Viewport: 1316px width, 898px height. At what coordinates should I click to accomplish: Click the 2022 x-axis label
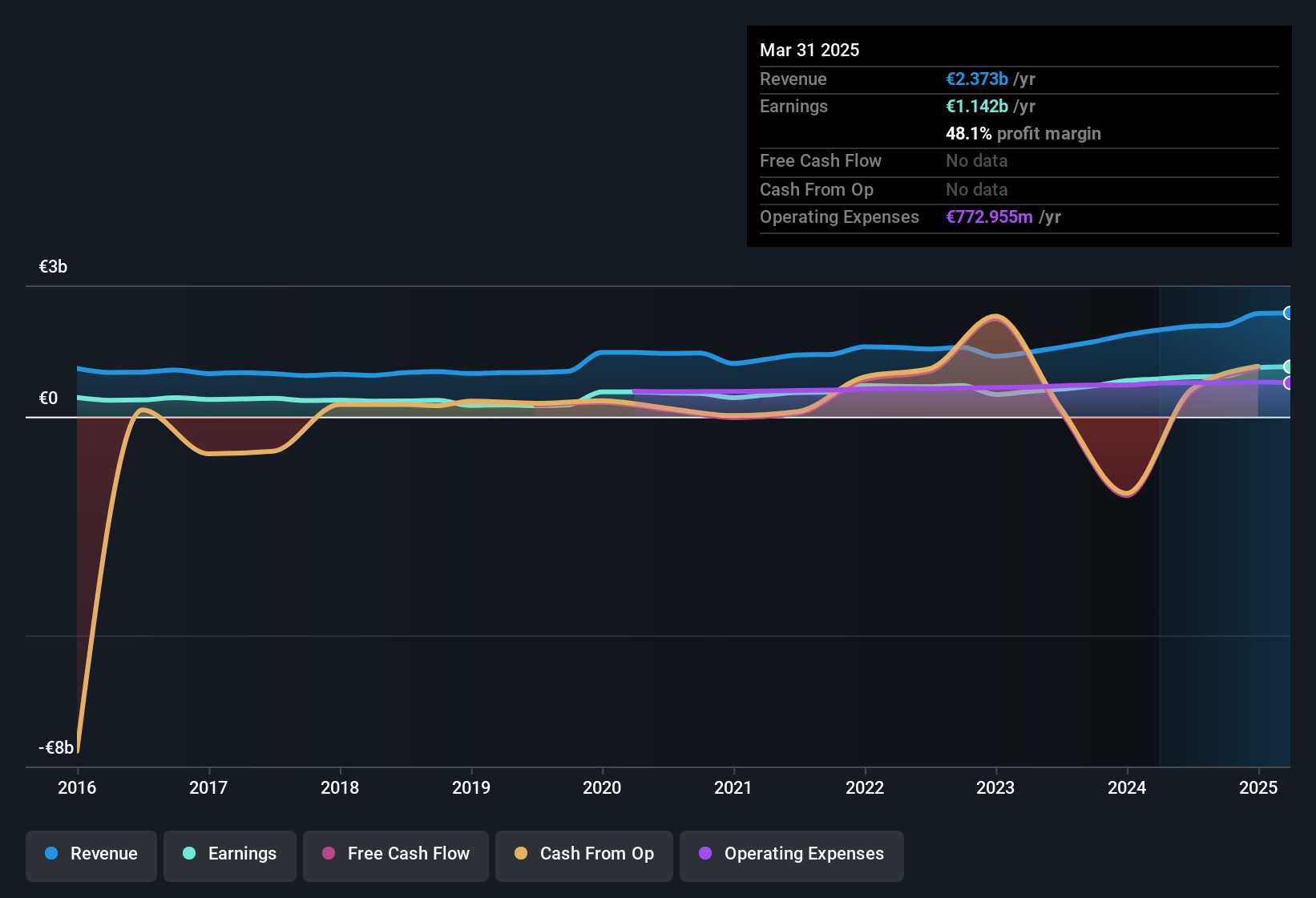pos(865,787)
